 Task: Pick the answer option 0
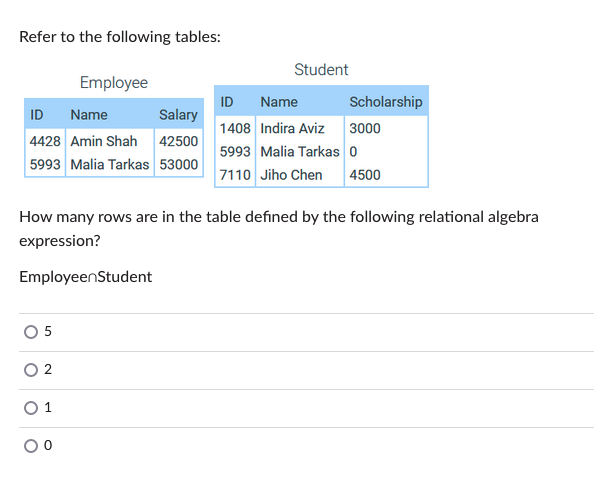tap(34, 446)
